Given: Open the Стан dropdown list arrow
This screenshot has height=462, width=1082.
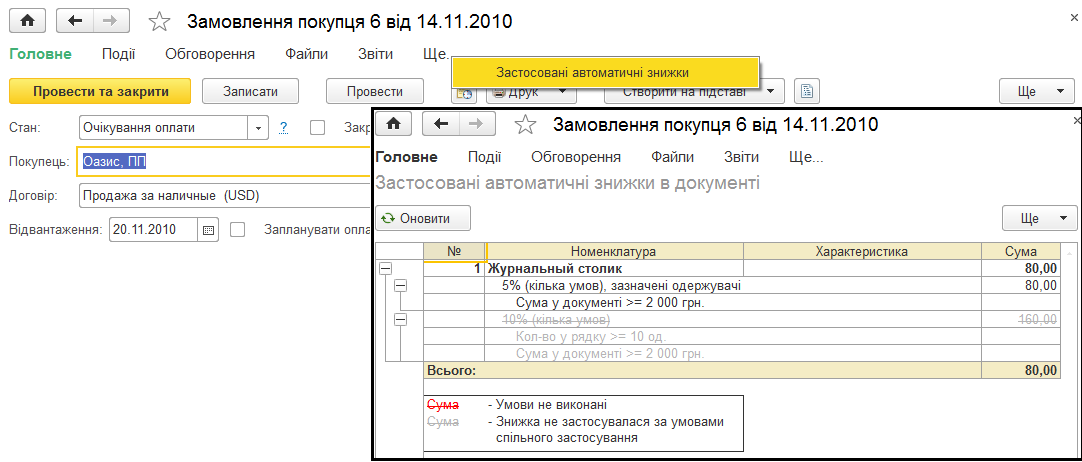Looking at the screenshot, I should [258, 128].
